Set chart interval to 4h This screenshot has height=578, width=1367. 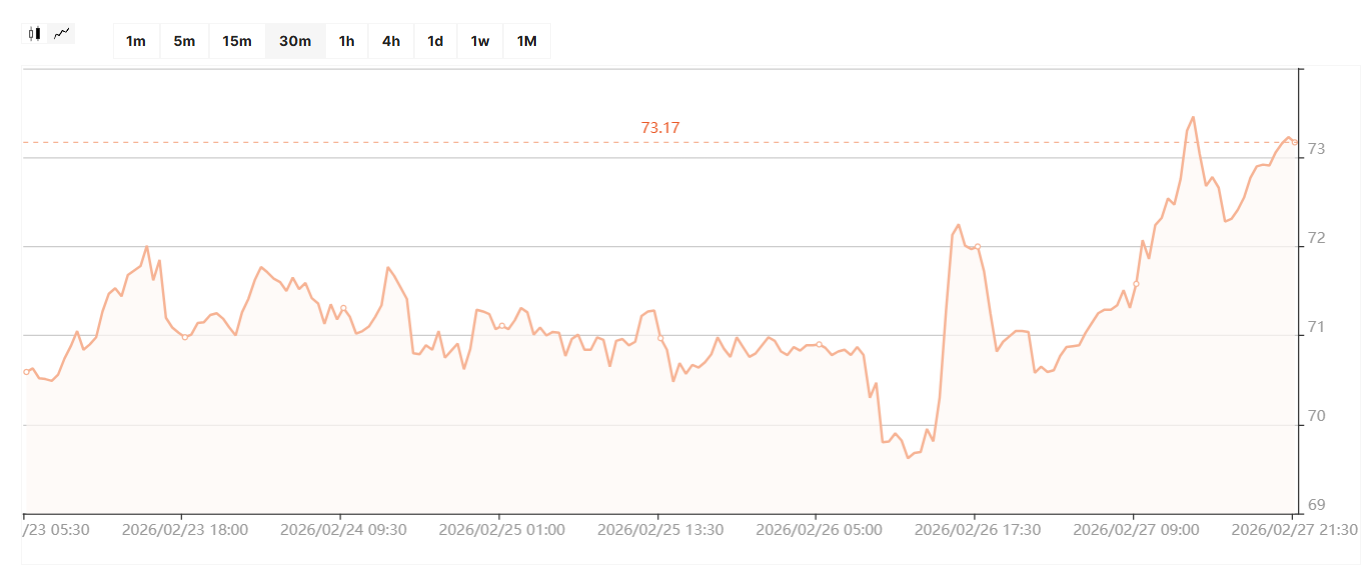point(390,41)
